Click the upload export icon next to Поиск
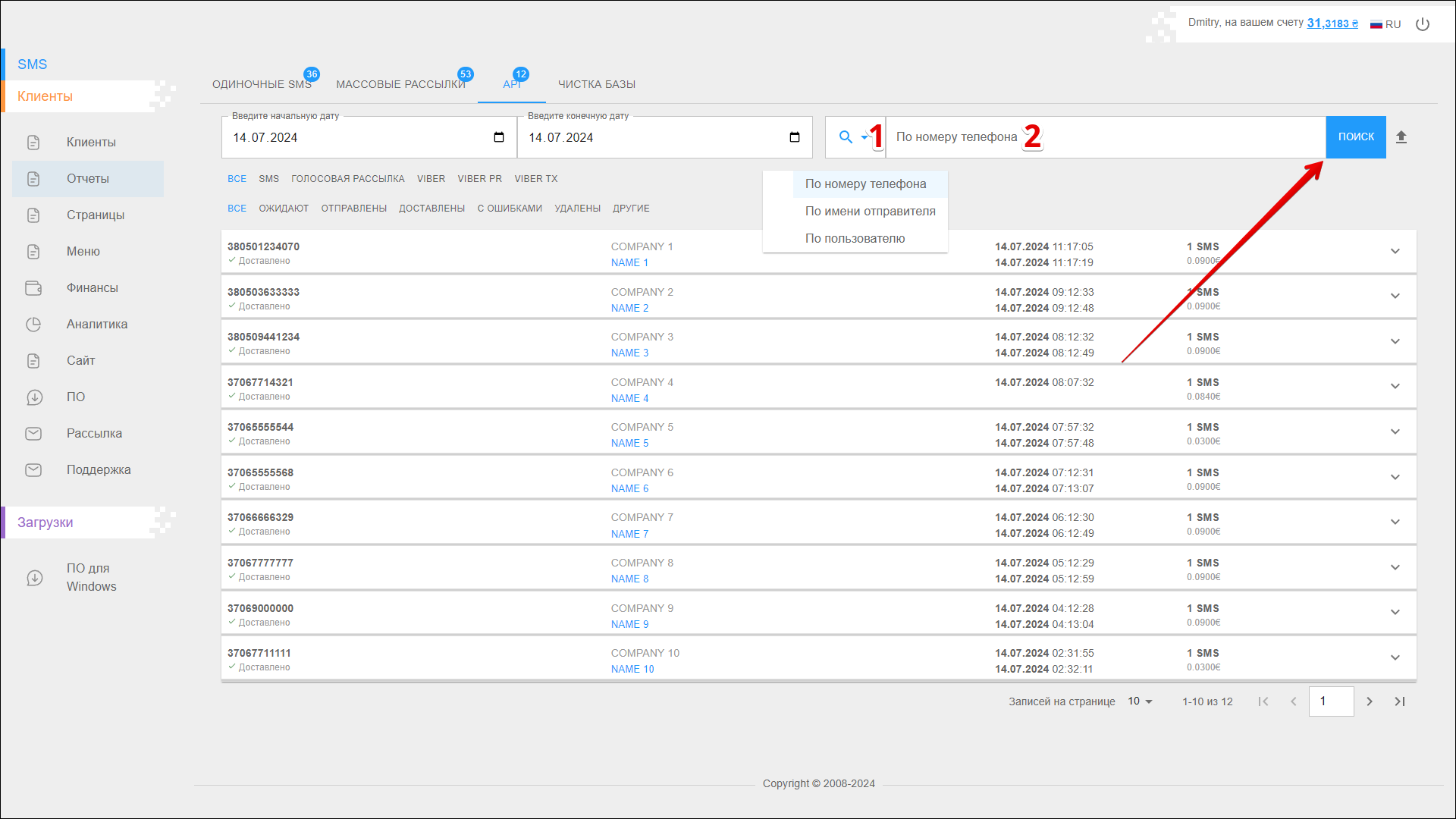Screen dimensions: 1456x819 [x=1401, y=137]
